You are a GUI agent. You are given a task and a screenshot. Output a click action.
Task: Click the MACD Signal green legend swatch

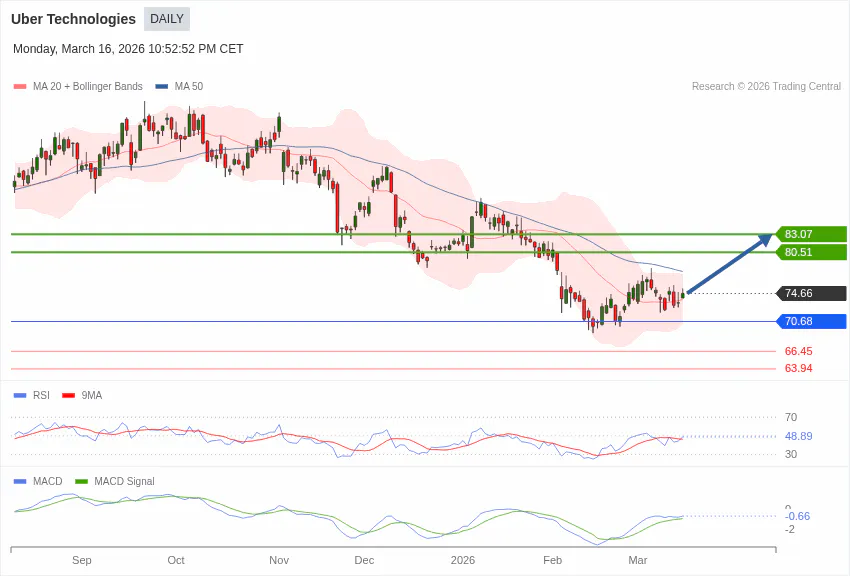point(81,481)
